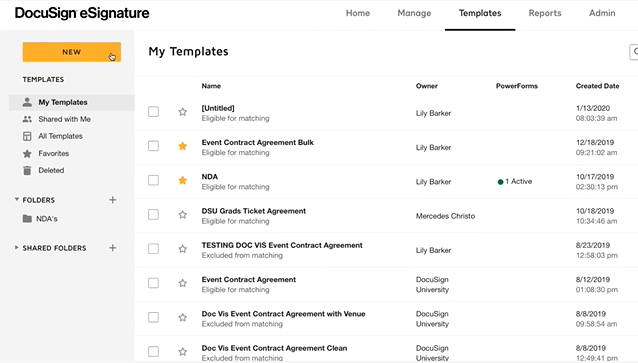The height and width of the screenshot is (363, 638).
Task: Open Favorites in sidebar
Action: tap(54, 153)
